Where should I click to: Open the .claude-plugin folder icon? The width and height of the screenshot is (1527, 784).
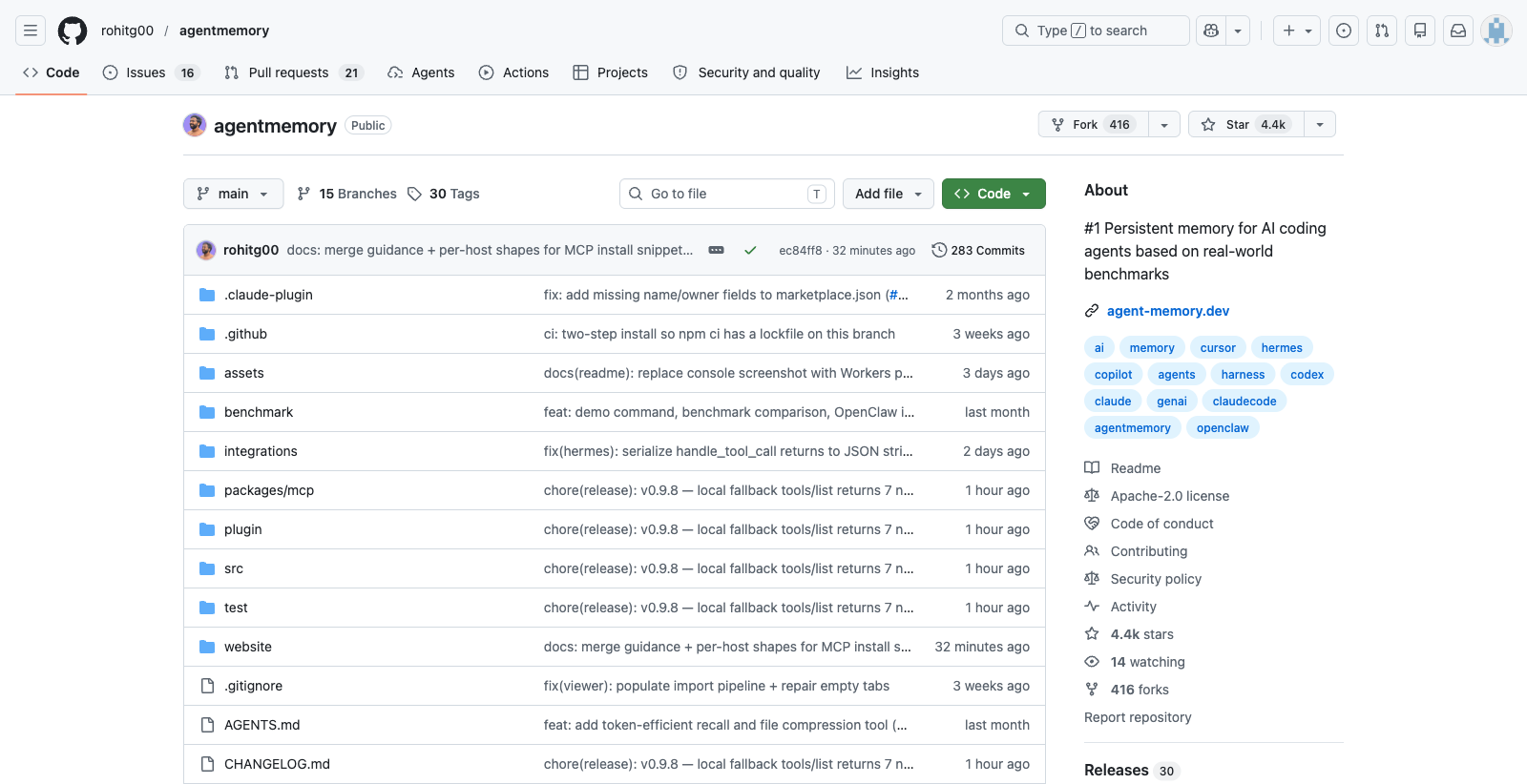[x=207, y=295]
